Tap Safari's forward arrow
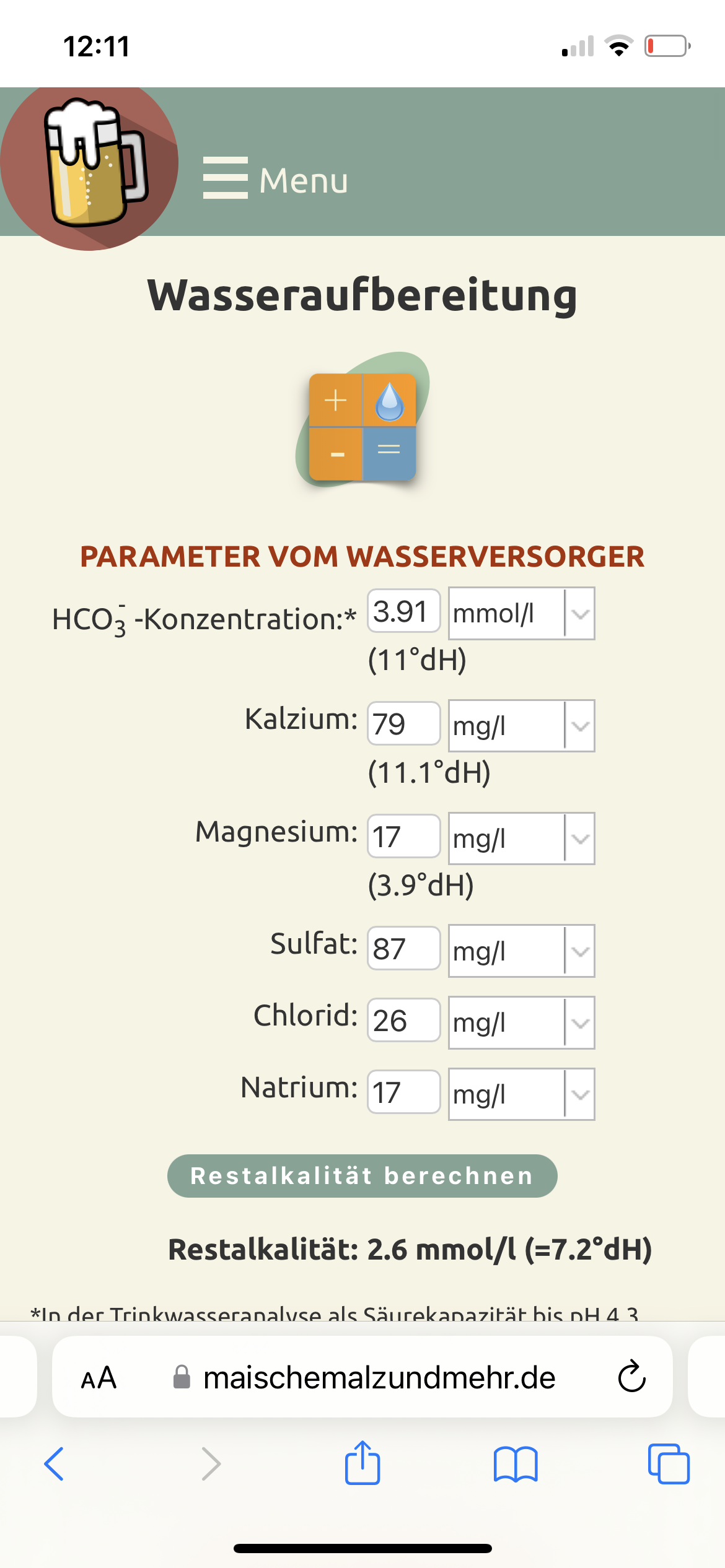This screenshot has width=725, height=1568. click(211, 1464)
